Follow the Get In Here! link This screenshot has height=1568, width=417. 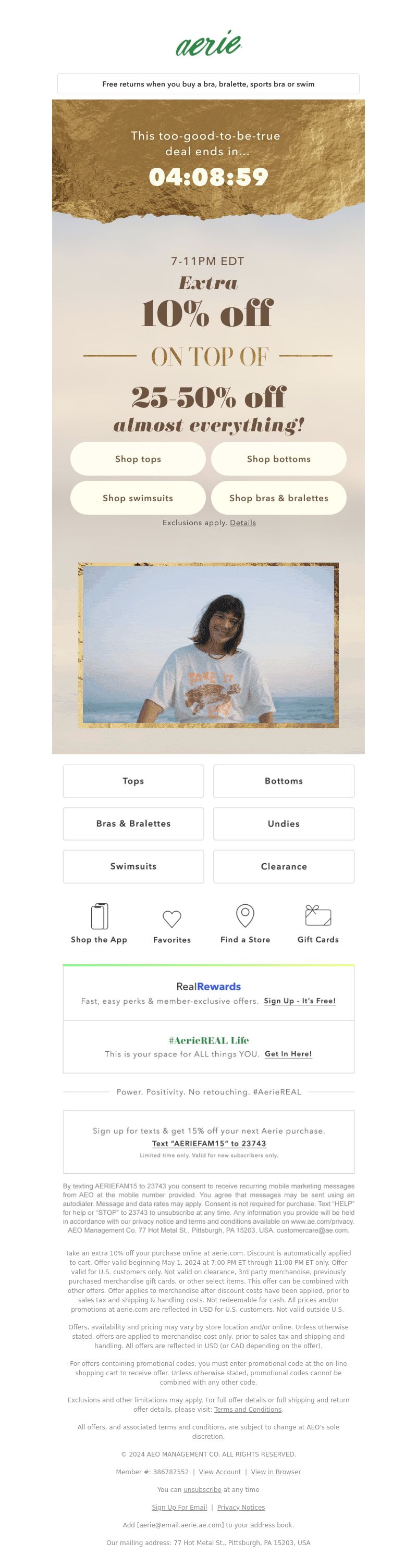click(x=289, y=1054)
